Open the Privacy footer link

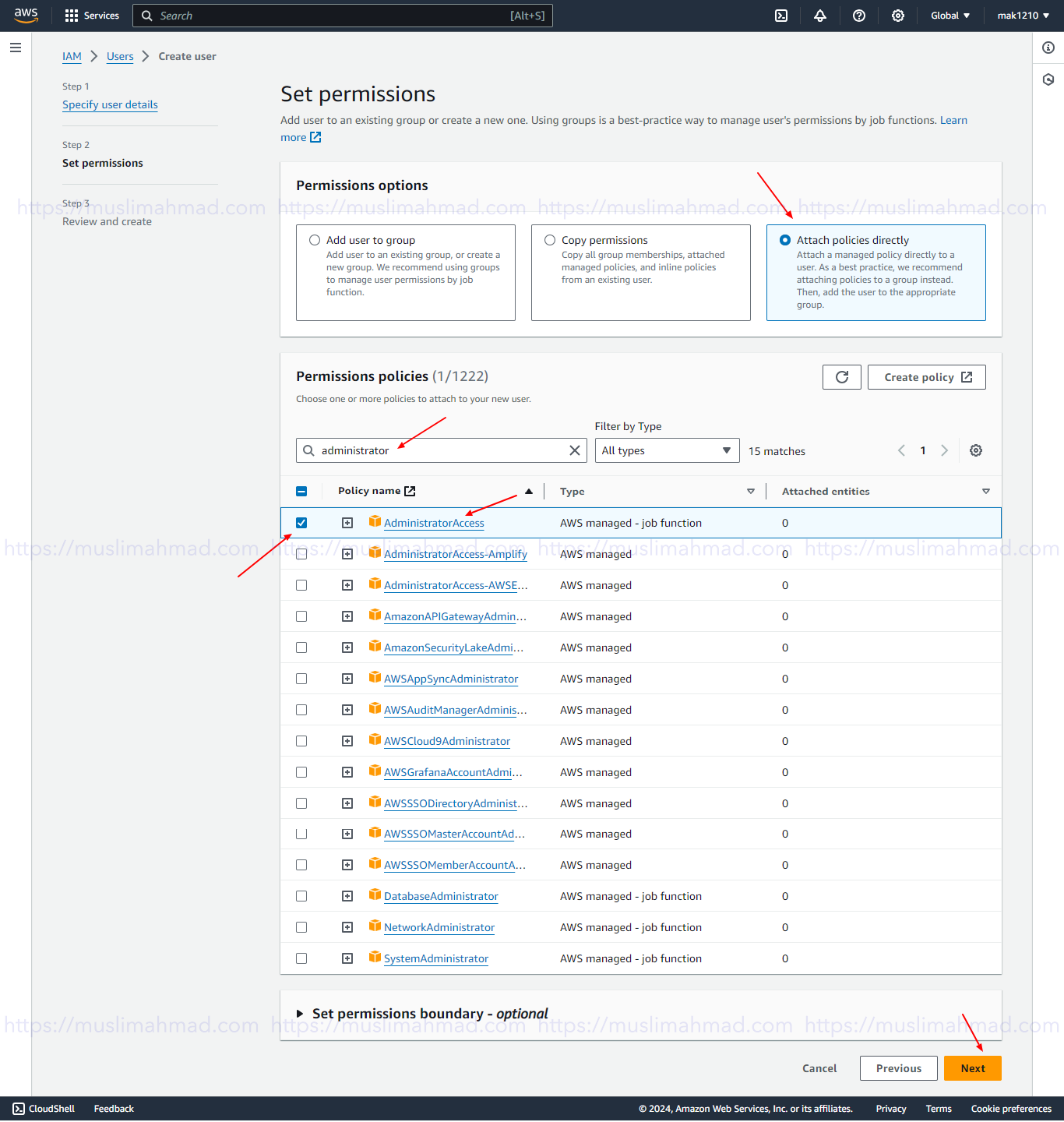(891, 1109)
